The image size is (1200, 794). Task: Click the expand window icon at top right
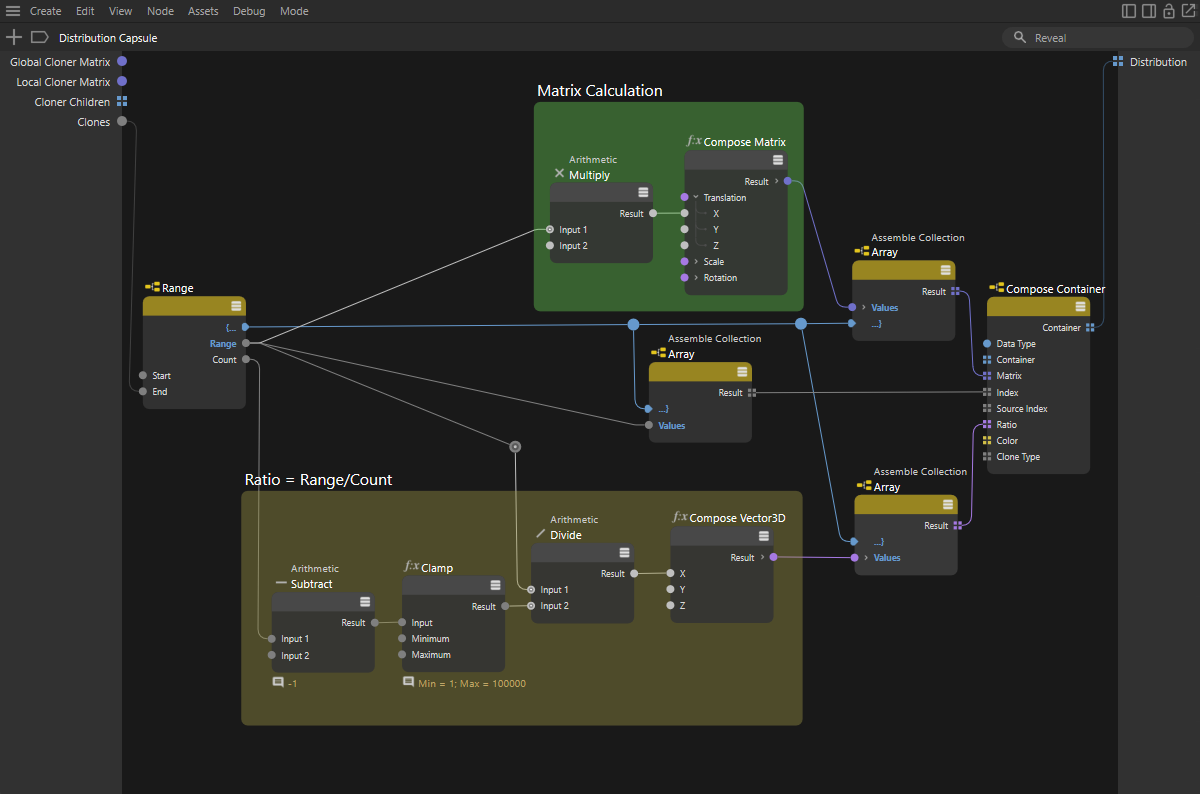point(1188,11)
